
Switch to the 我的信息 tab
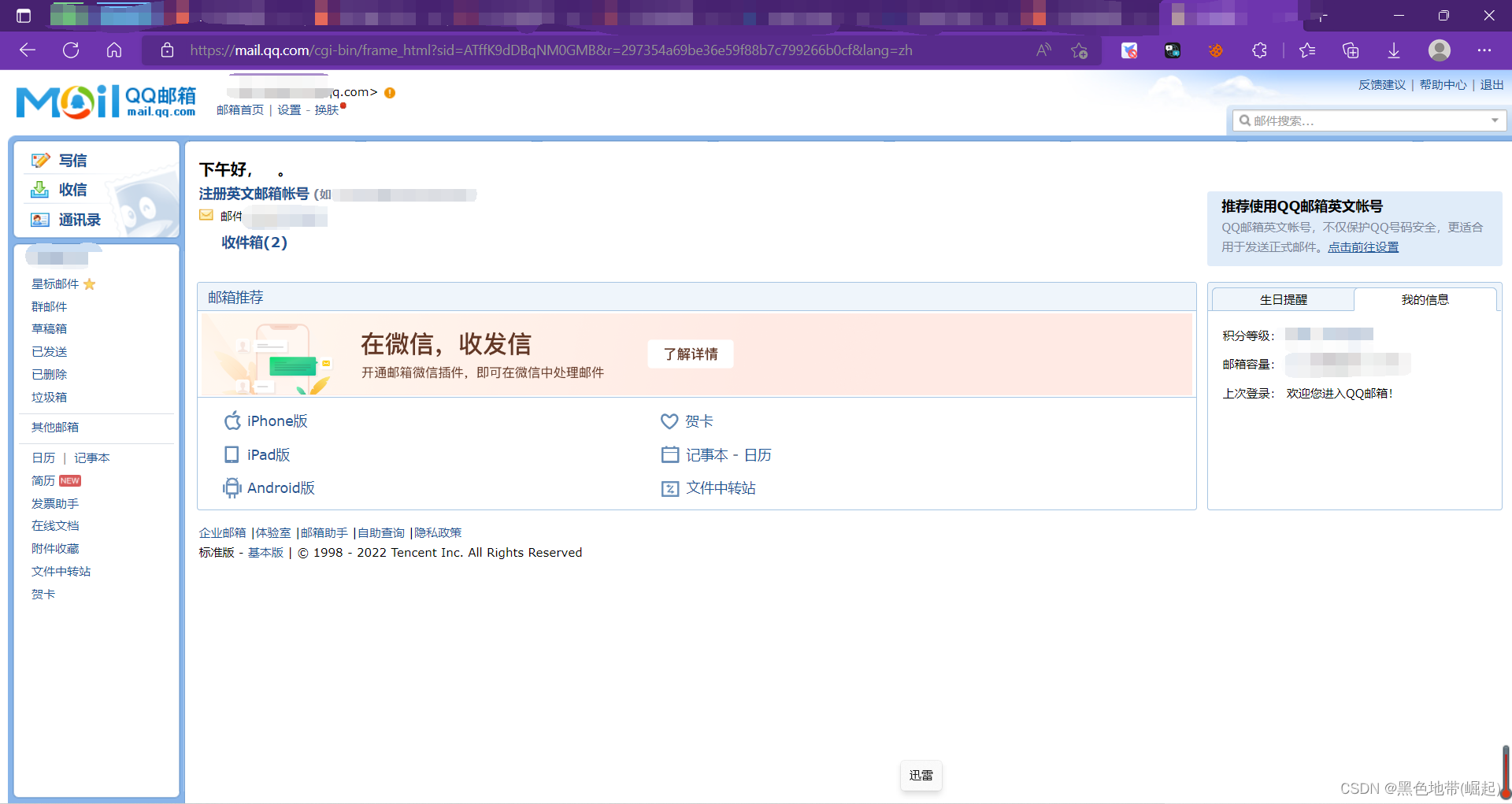(x=1425, y=299)
